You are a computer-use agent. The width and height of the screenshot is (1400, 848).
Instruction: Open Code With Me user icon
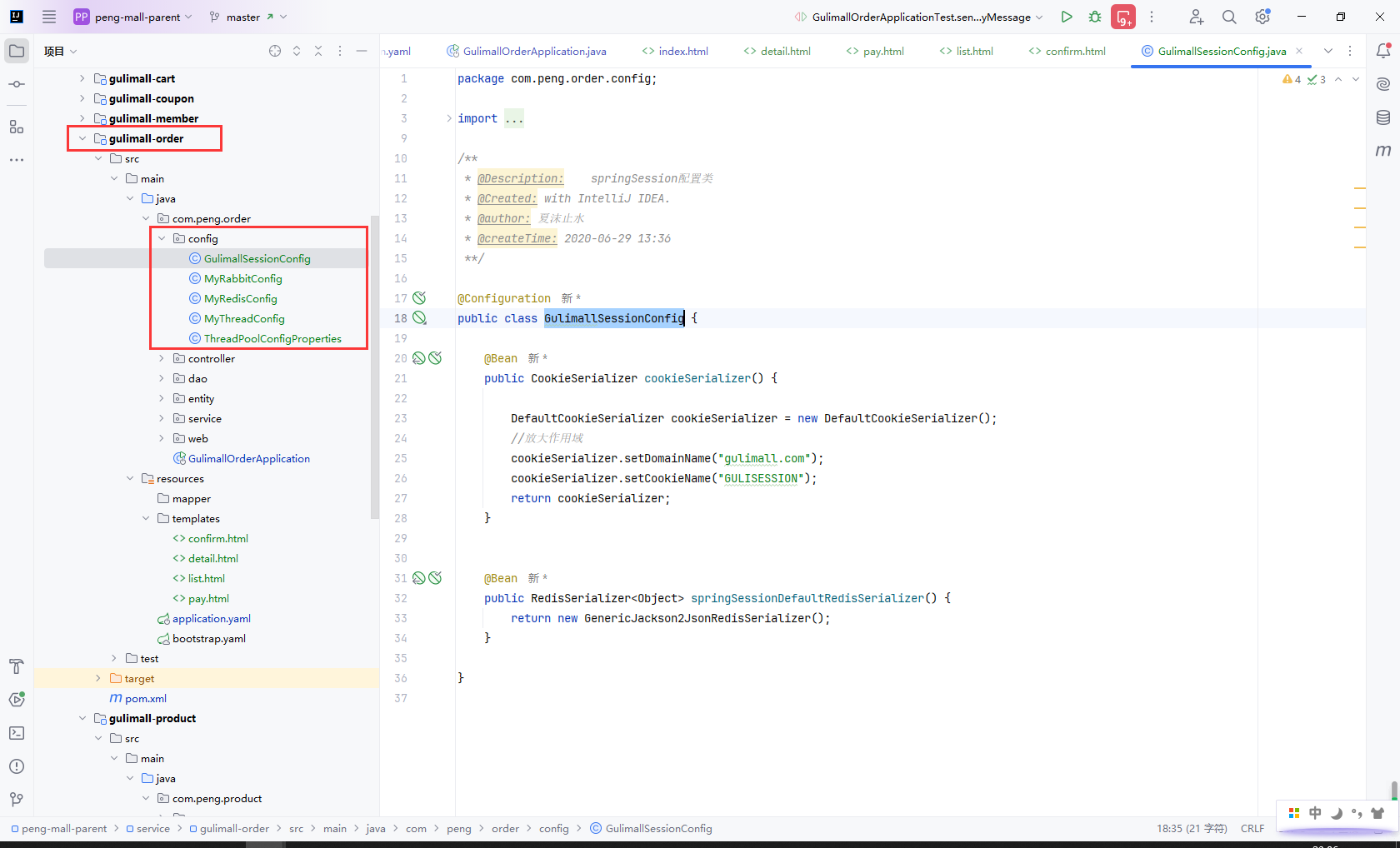[1196, 17]
